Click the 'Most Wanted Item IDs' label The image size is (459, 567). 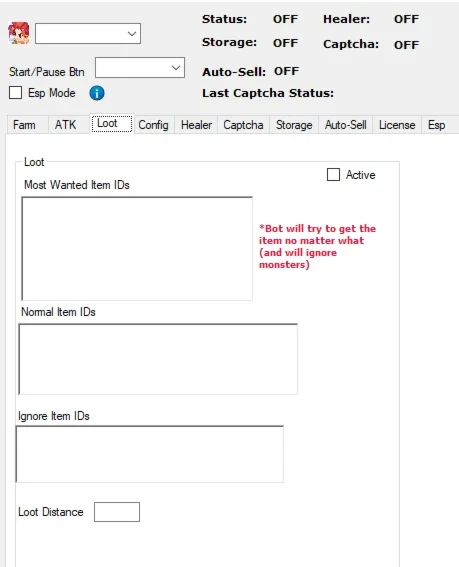pyautogui.click(x=77, y=185)
